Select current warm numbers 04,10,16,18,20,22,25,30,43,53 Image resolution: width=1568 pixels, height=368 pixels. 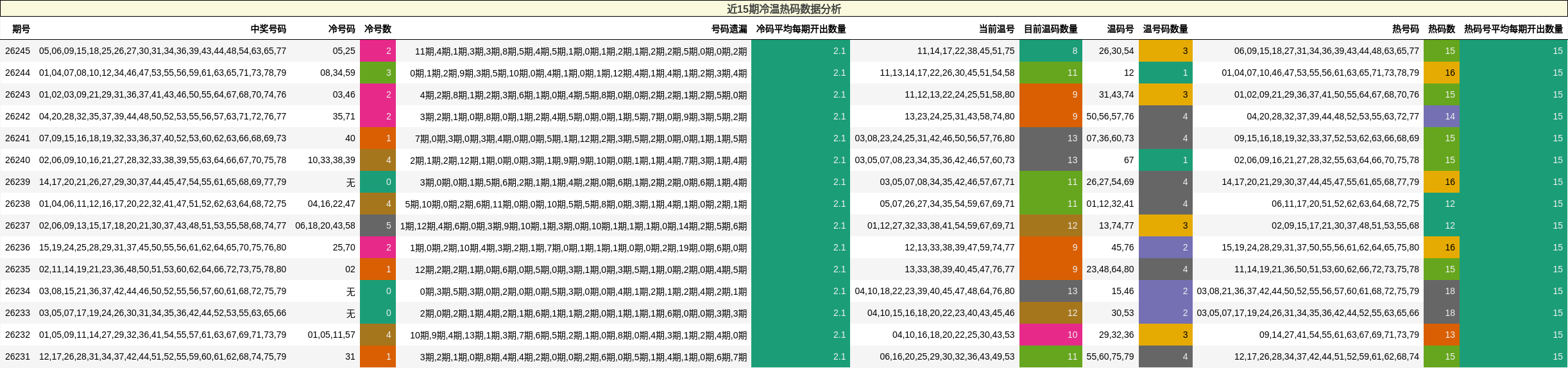tap(953, 335)
